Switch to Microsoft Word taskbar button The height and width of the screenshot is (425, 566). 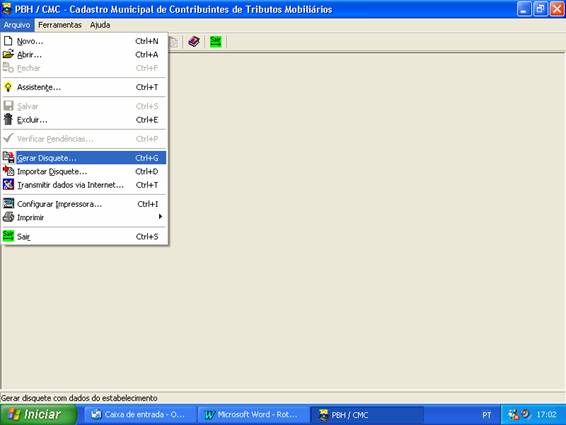pyautogui.click(x=253, y=415)
